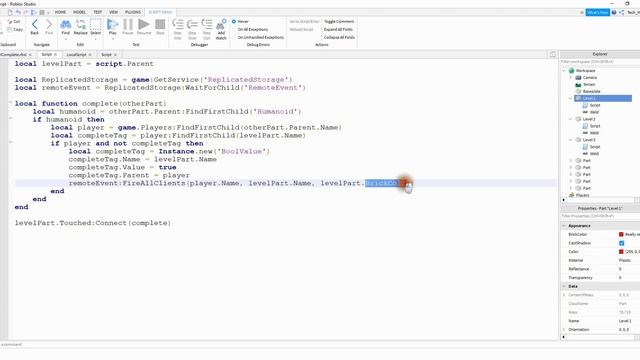The image size is (640, 360).
Task: Click Expand All Folds action
Action: (338, 29)
